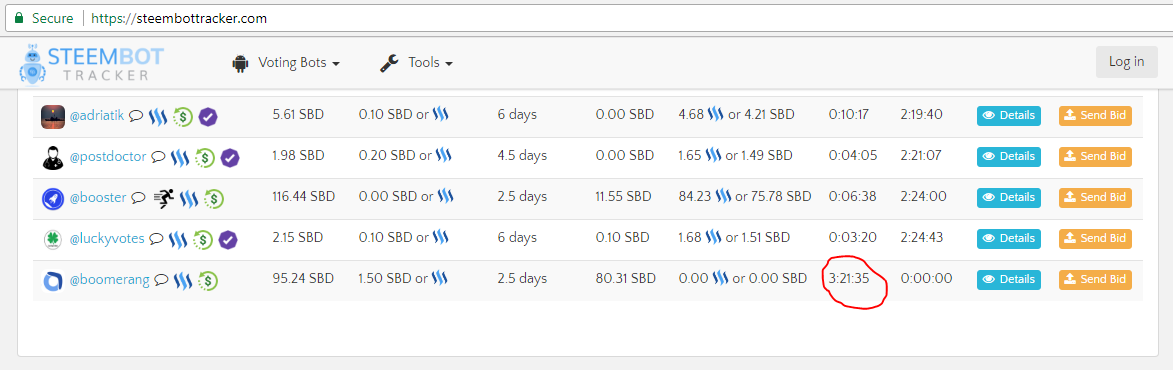Click the green refund dollar icon for @booster
Image resolution: width=1173 pixels, height=370 pixels.
pyautogui.click(x=214, y=199)
